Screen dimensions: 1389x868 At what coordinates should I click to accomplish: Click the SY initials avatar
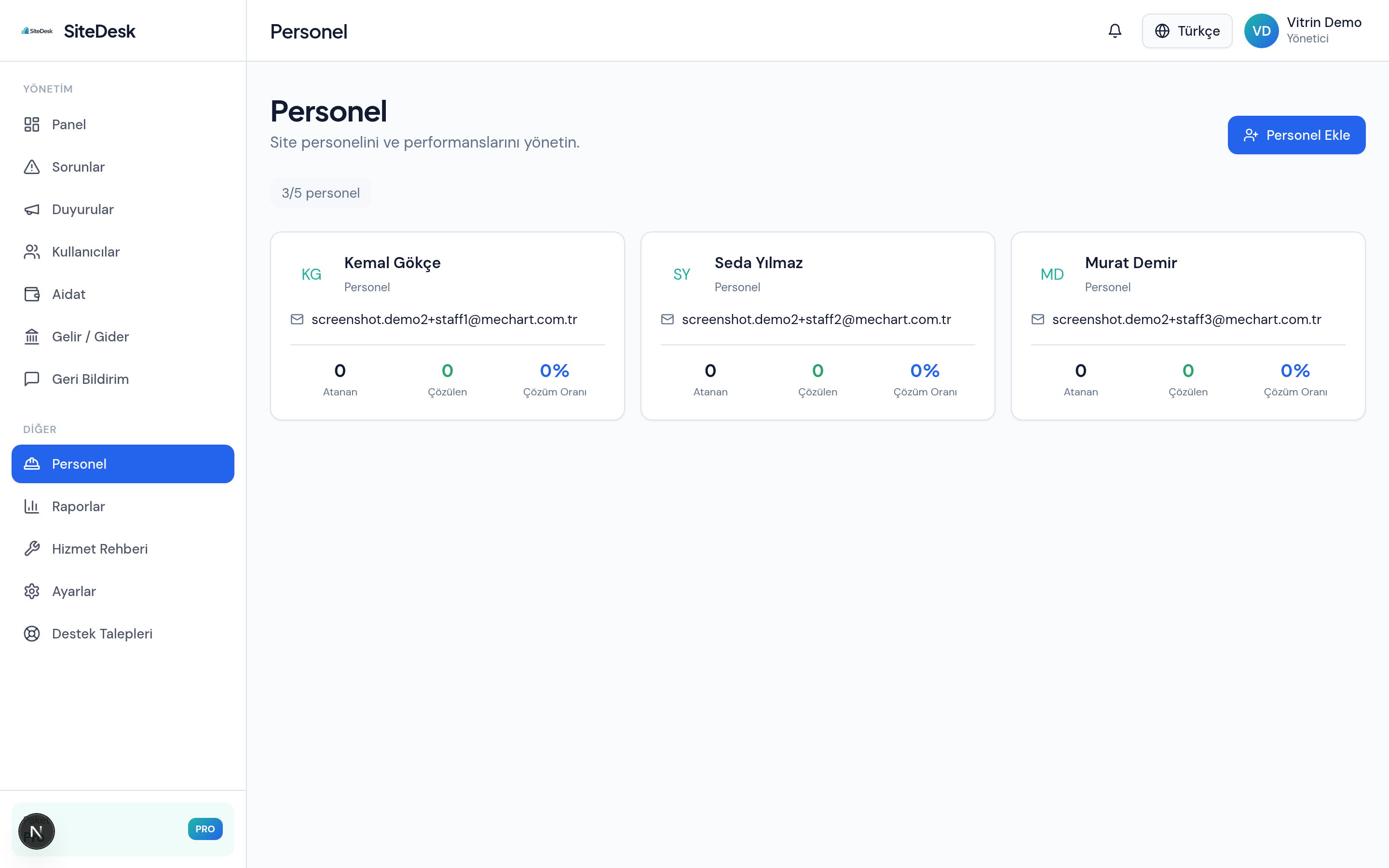click(682, 274)
